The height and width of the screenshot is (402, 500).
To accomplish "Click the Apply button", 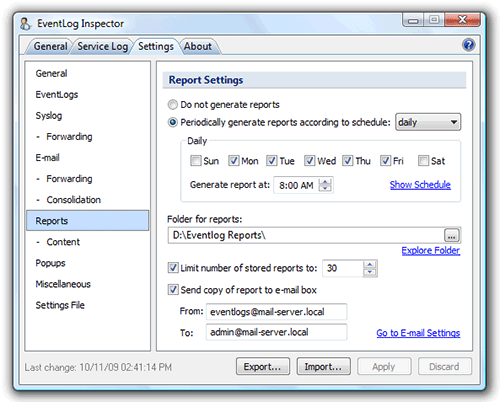I will tap(384, 367).
